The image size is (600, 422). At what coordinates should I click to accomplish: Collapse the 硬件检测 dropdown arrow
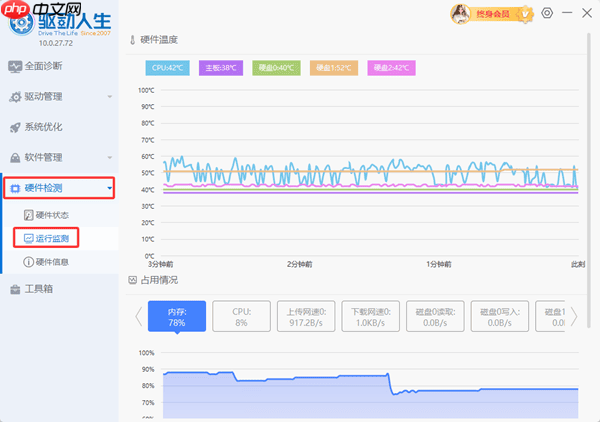tap(110, 188)
